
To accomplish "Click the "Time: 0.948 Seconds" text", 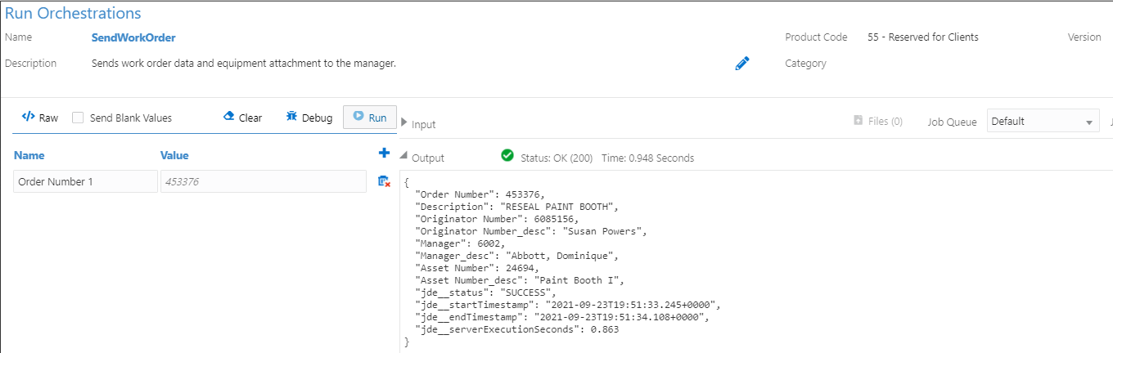I will [x=648, y=158].
